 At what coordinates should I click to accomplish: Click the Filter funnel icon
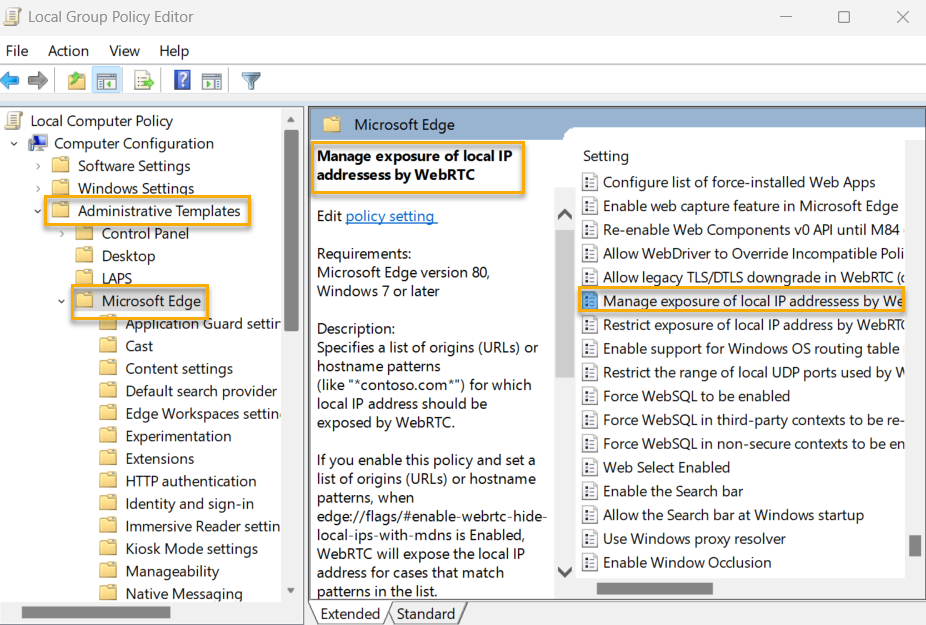point(251,80)
